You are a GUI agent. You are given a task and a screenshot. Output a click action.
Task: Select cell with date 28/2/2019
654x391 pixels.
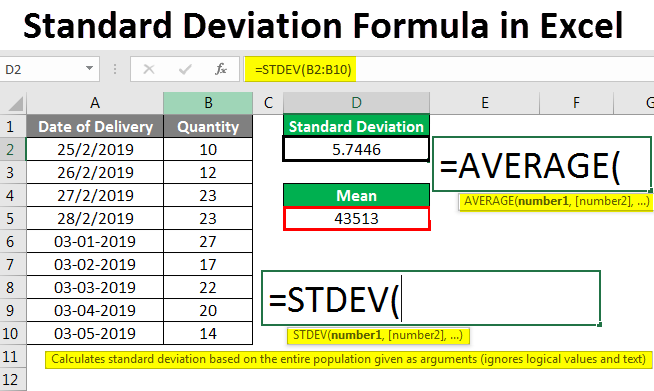[95, 218]
